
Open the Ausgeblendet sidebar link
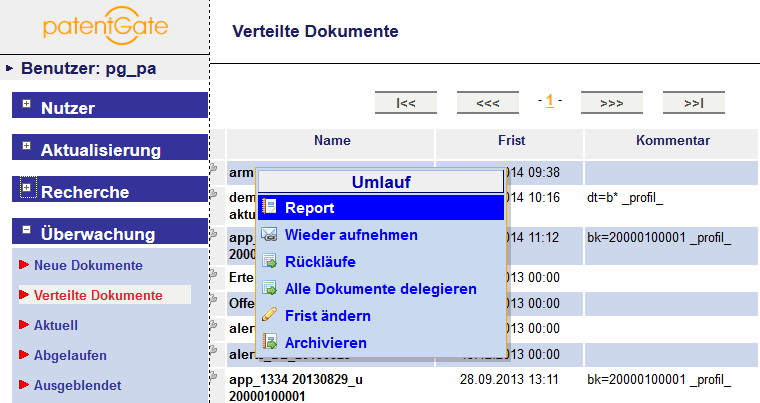[x=77, y=385]
